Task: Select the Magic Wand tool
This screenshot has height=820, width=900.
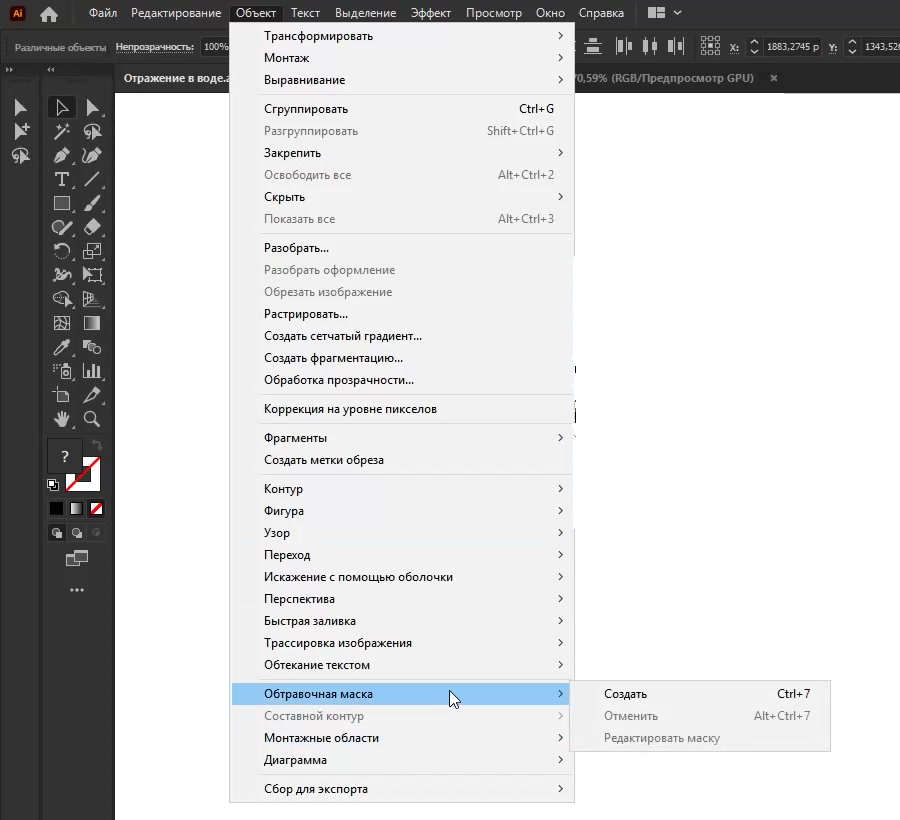Action: 62,131
